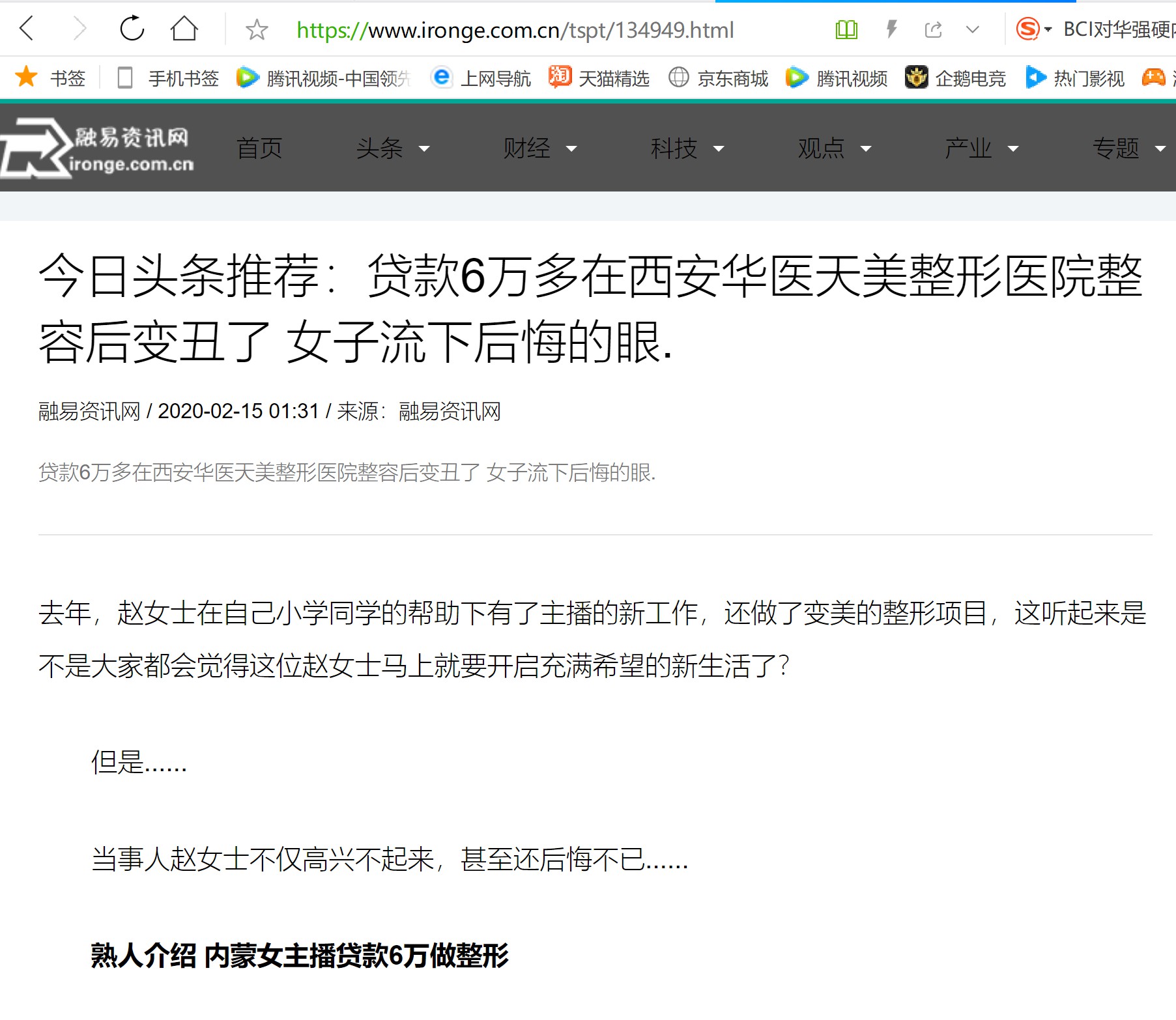The width and height of the screenshot is (1176, 1020).
Task: Click the lightning speed mode icon
Action: 891,29
